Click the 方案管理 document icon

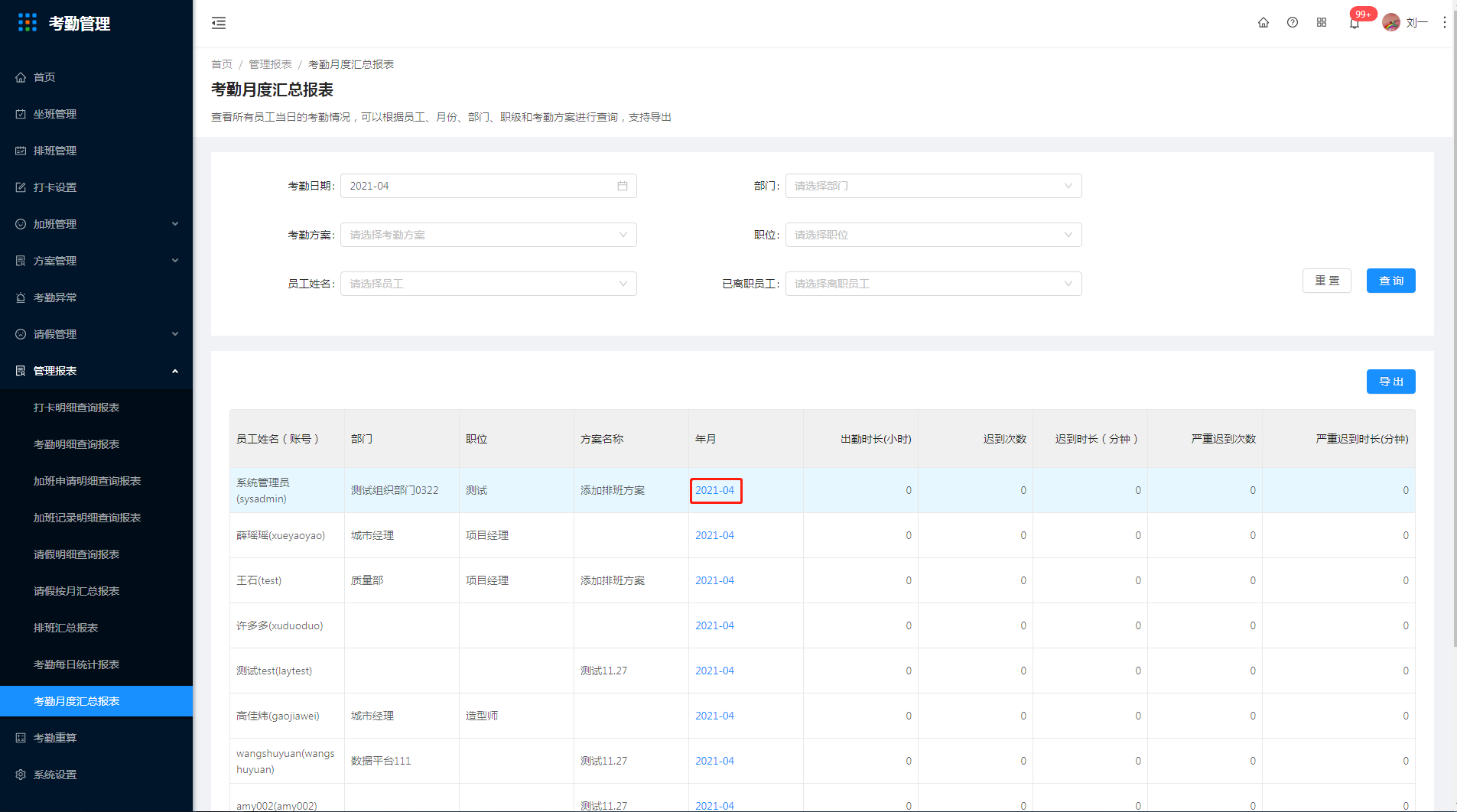[21, 261]
